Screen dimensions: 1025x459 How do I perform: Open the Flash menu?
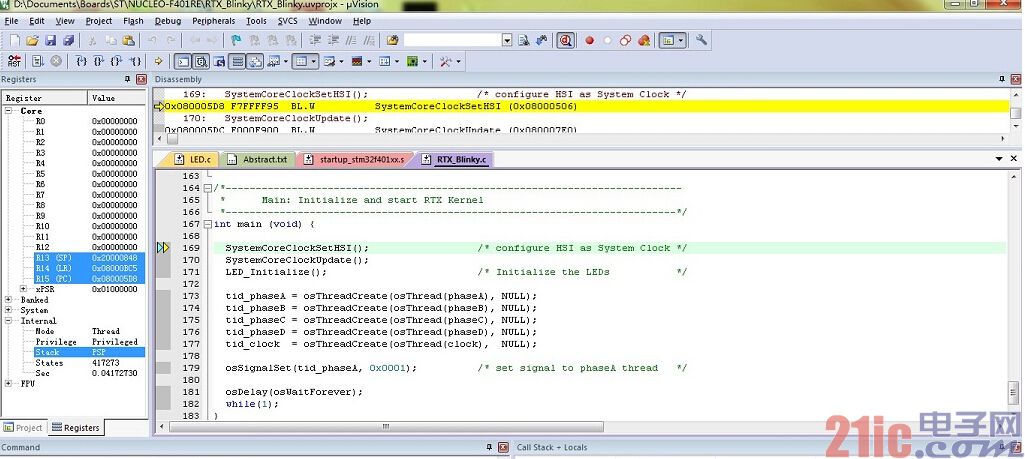pos(133,21)
